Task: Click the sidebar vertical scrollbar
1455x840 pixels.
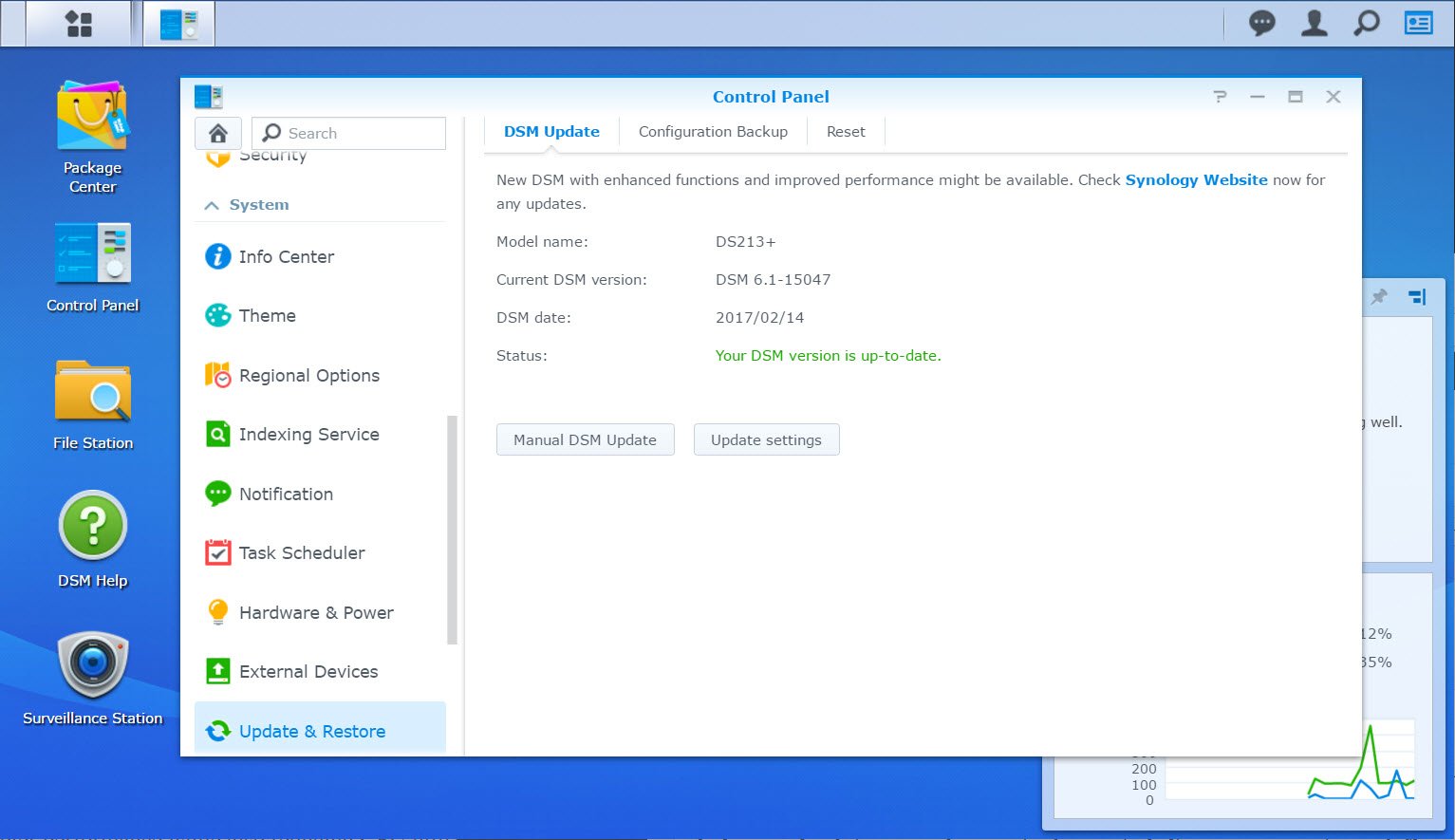Action: (452, 530)
